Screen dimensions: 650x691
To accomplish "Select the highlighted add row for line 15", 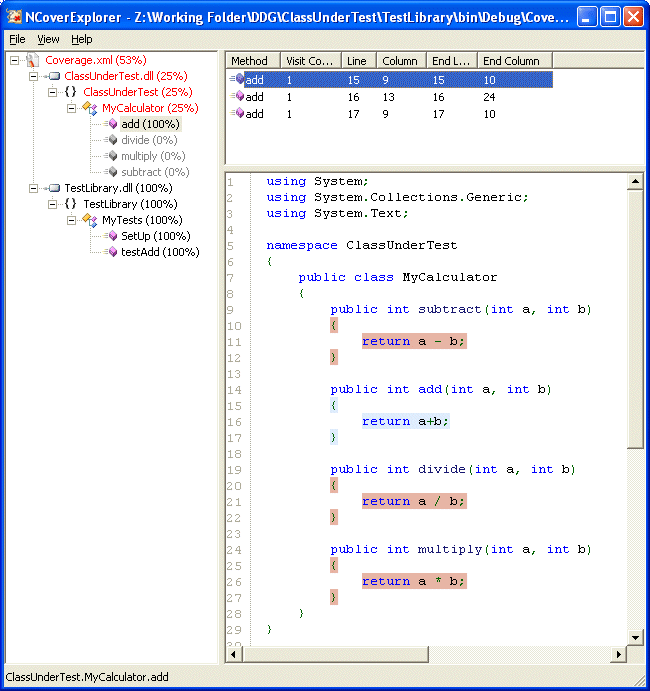I will tap(389, 80).
